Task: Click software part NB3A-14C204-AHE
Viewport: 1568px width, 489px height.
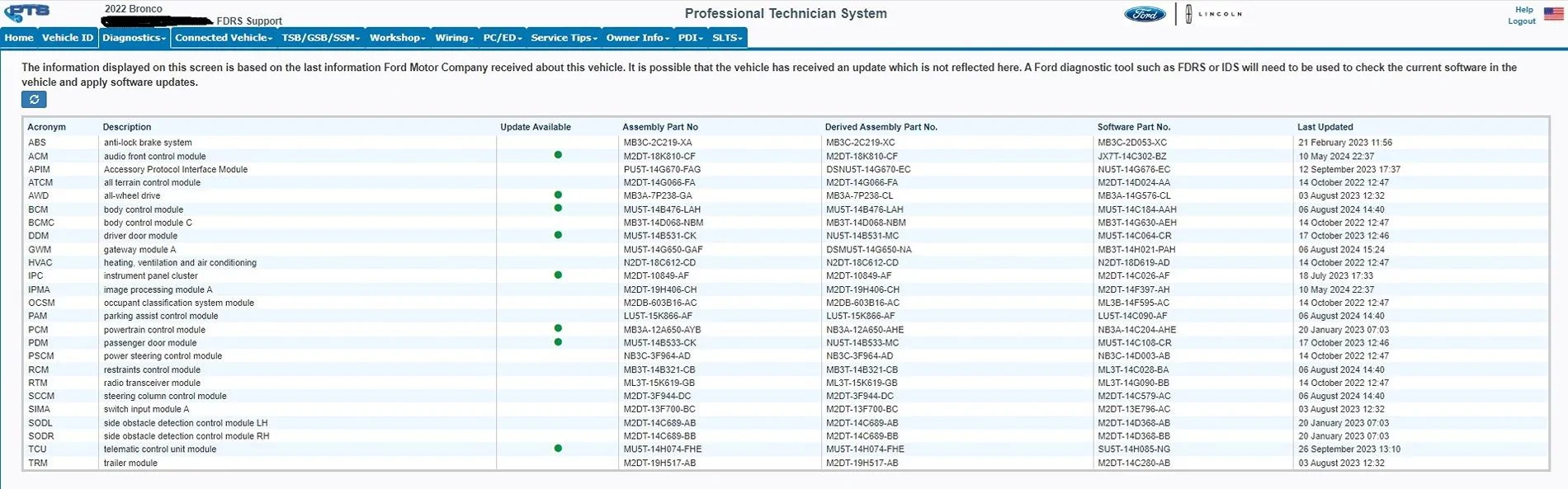Action: point(1136,329)
